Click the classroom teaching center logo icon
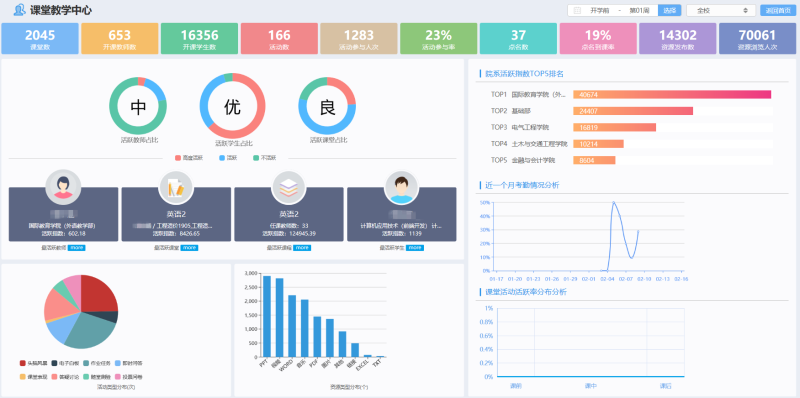 pos(19,10)
